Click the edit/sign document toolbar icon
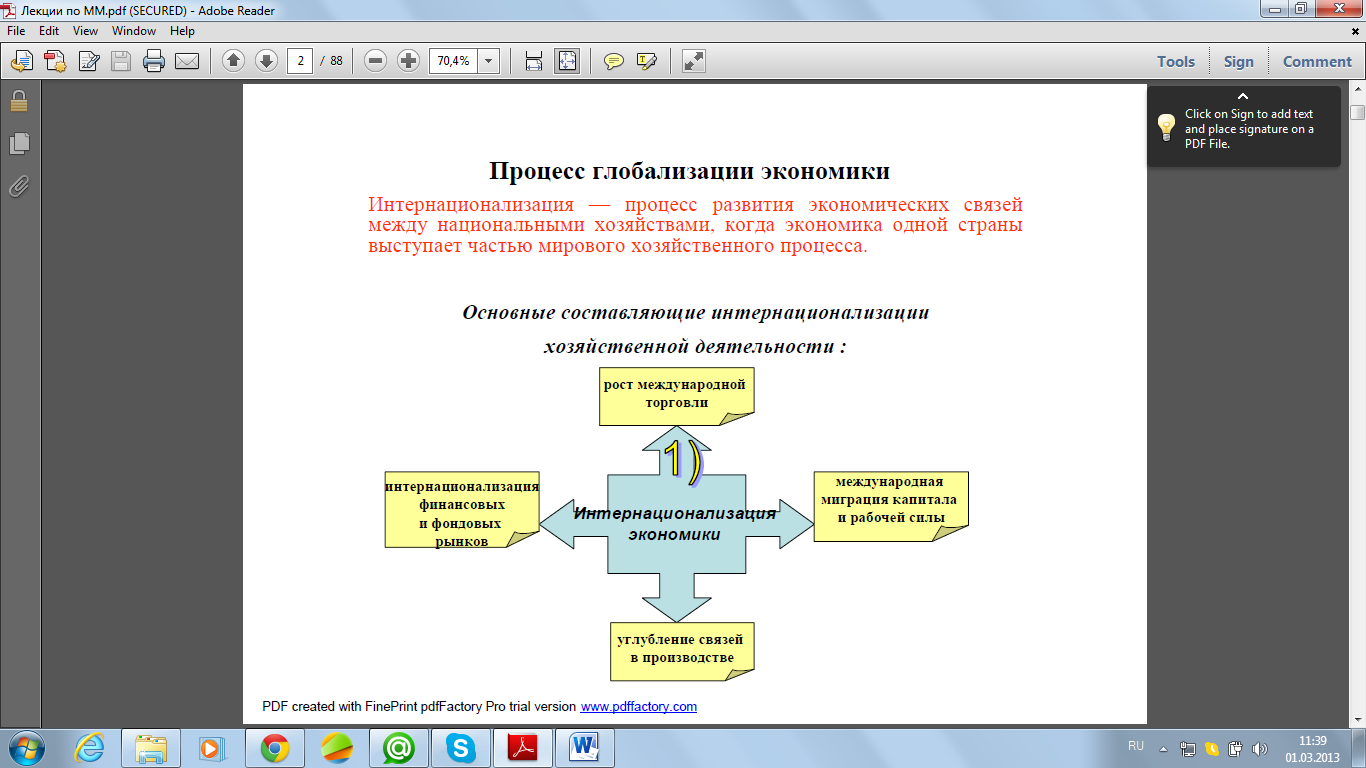The width and height of the screenshot is (1366, 768). click(x=89, y=61)
